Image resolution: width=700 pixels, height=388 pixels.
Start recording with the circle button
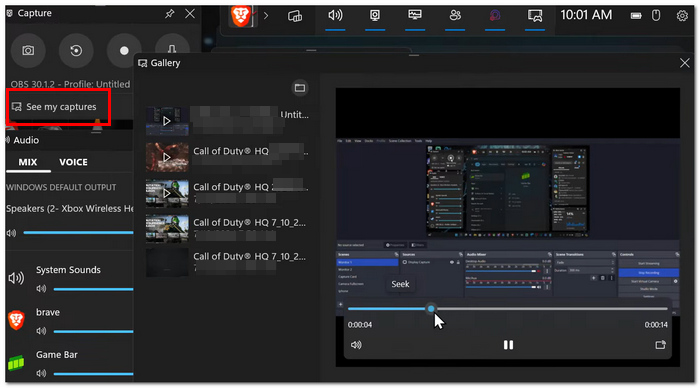coord(124,50)
